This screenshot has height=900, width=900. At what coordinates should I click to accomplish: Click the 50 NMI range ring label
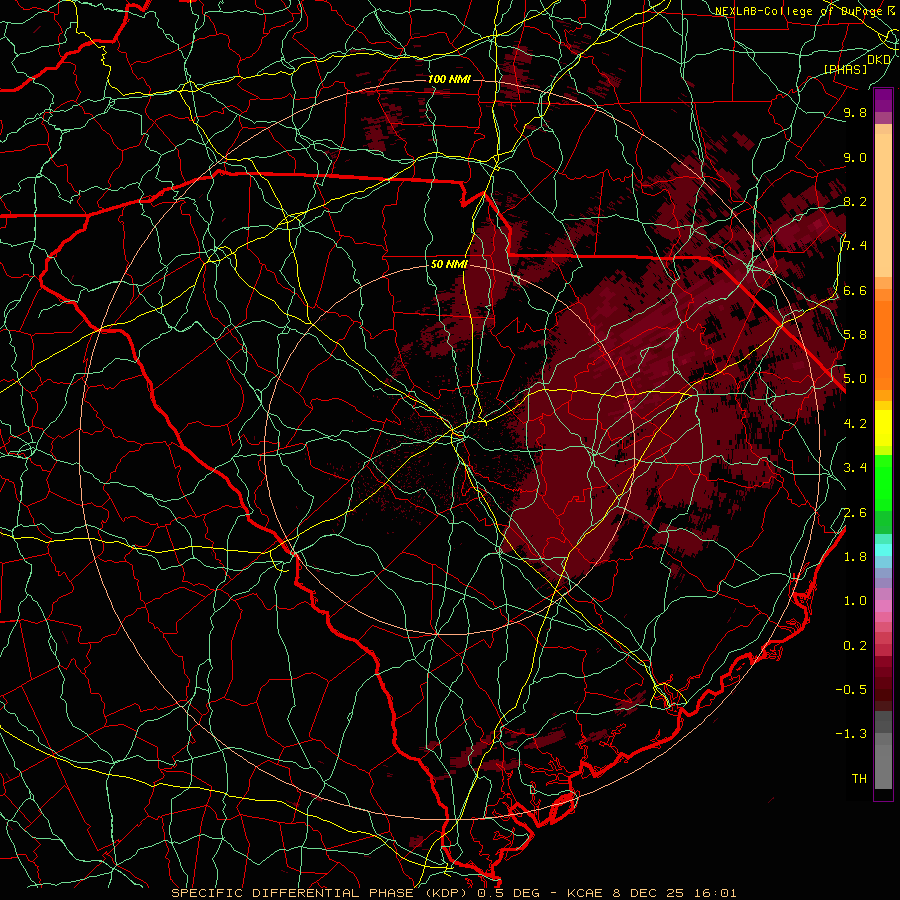449,264
